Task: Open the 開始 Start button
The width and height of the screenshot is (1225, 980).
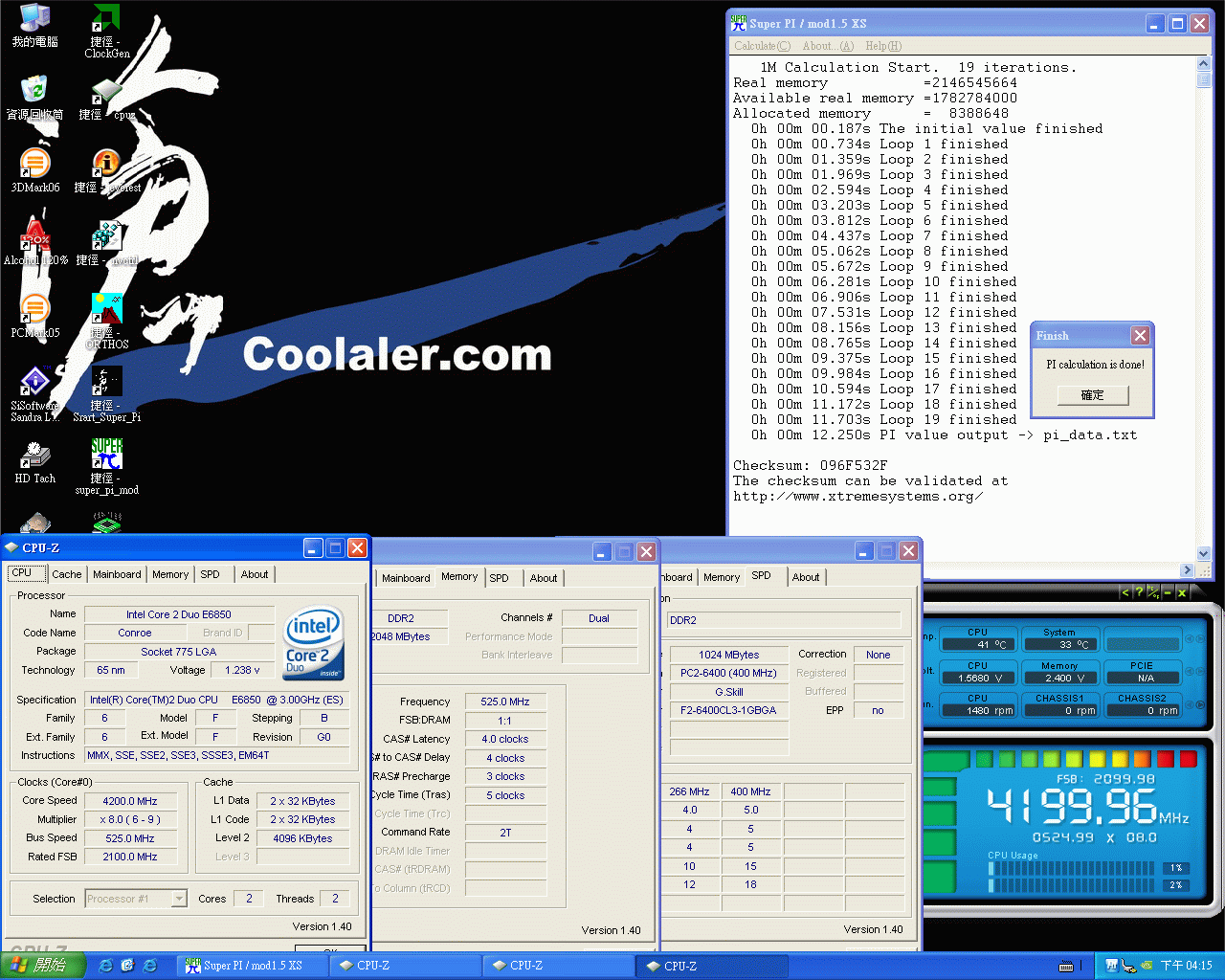Action: pyautogui.click(x=43, y=966)
